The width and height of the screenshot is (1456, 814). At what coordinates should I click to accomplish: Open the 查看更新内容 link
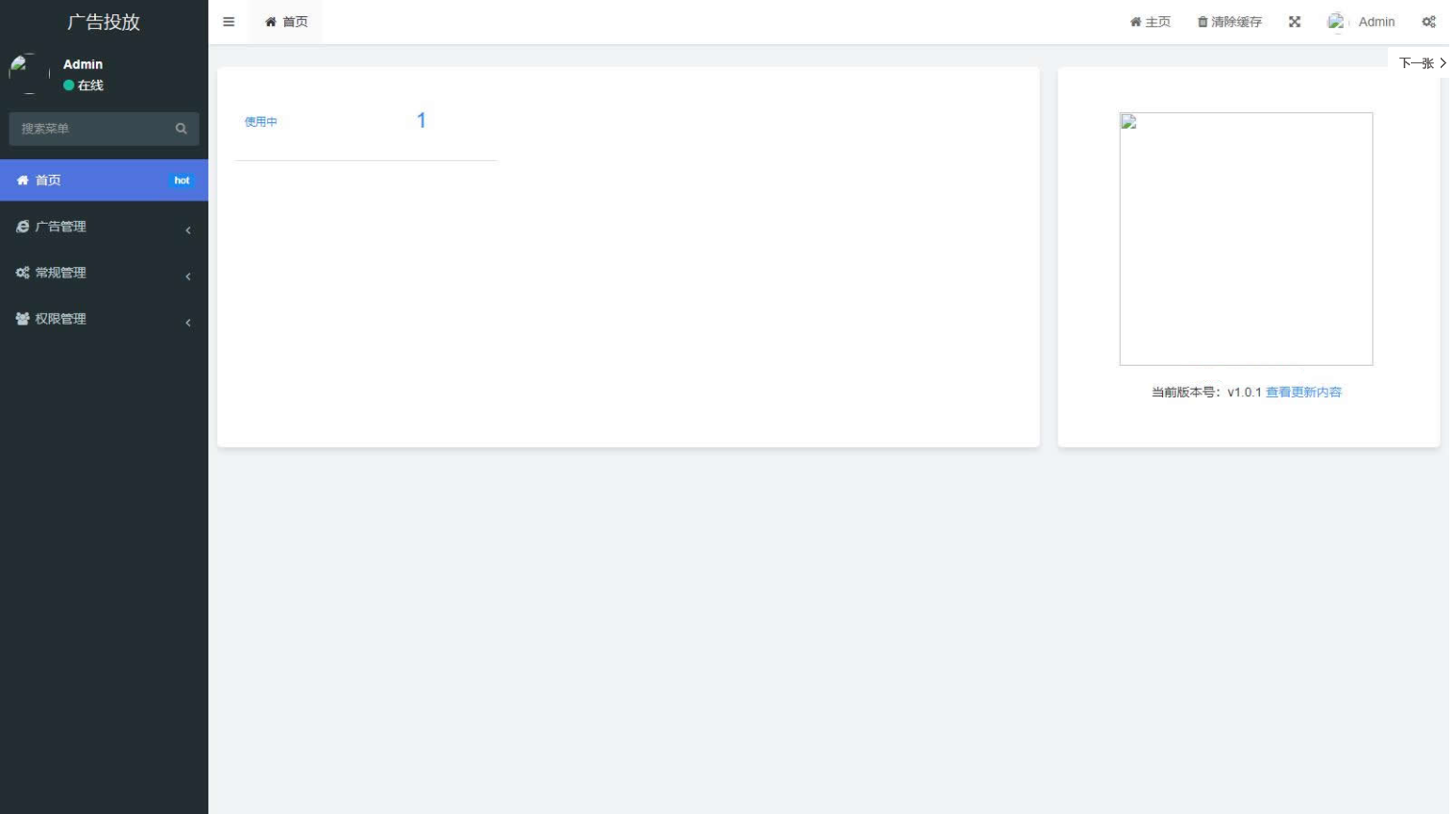click(1303, 393)
